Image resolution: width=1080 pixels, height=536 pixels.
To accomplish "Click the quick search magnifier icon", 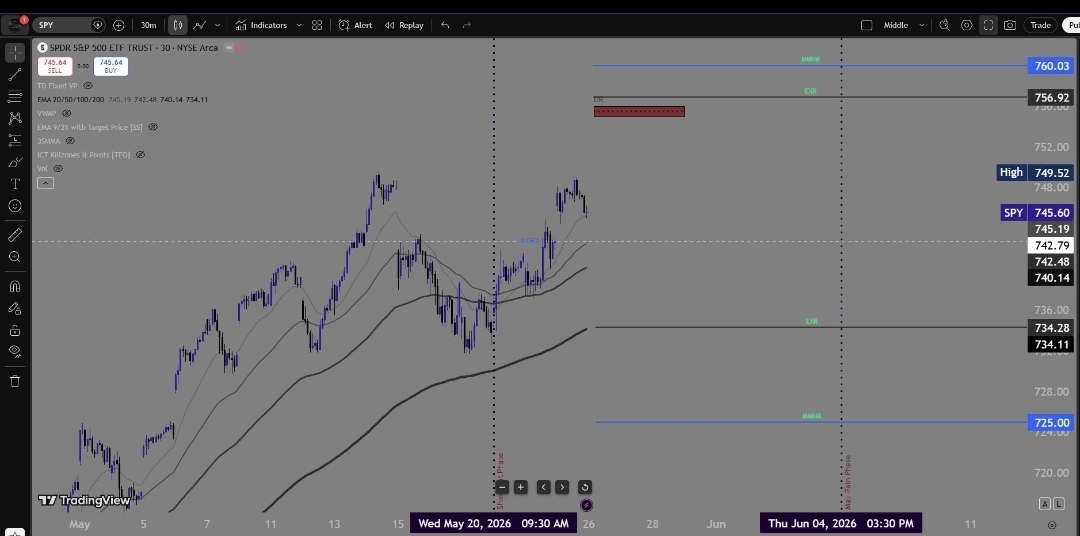I will point(944,25).
